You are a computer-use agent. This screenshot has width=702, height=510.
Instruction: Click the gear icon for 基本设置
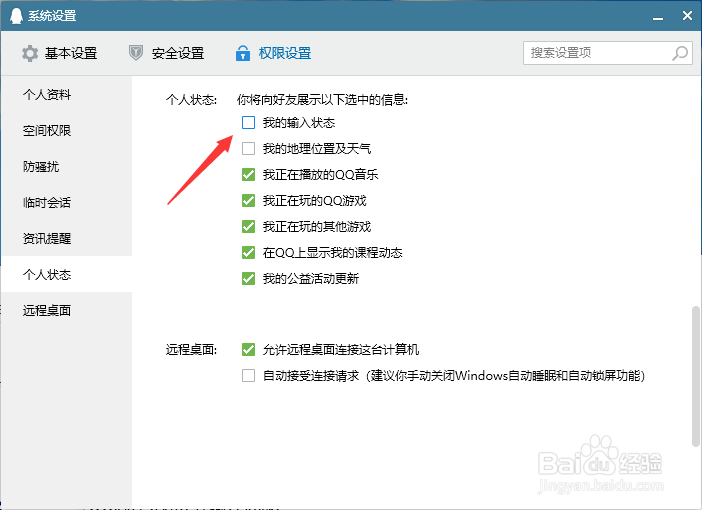point(30,53)
